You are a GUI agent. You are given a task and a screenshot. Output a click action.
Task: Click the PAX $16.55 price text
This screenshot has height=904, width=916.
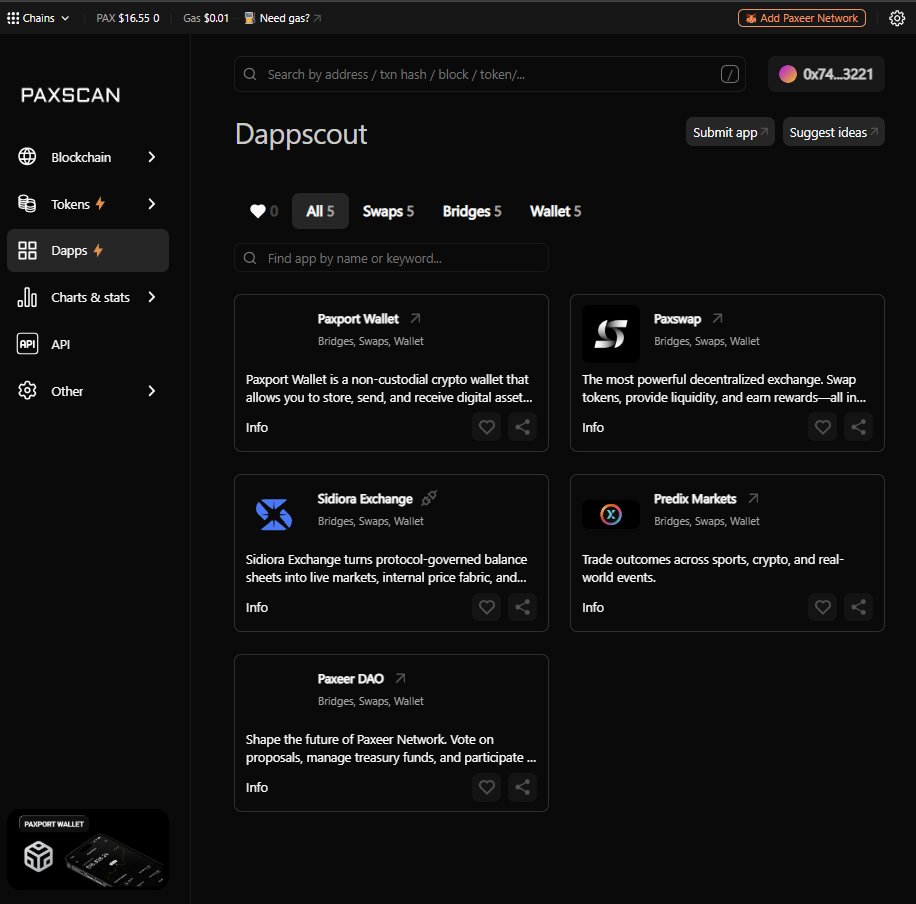click(127, 18)
